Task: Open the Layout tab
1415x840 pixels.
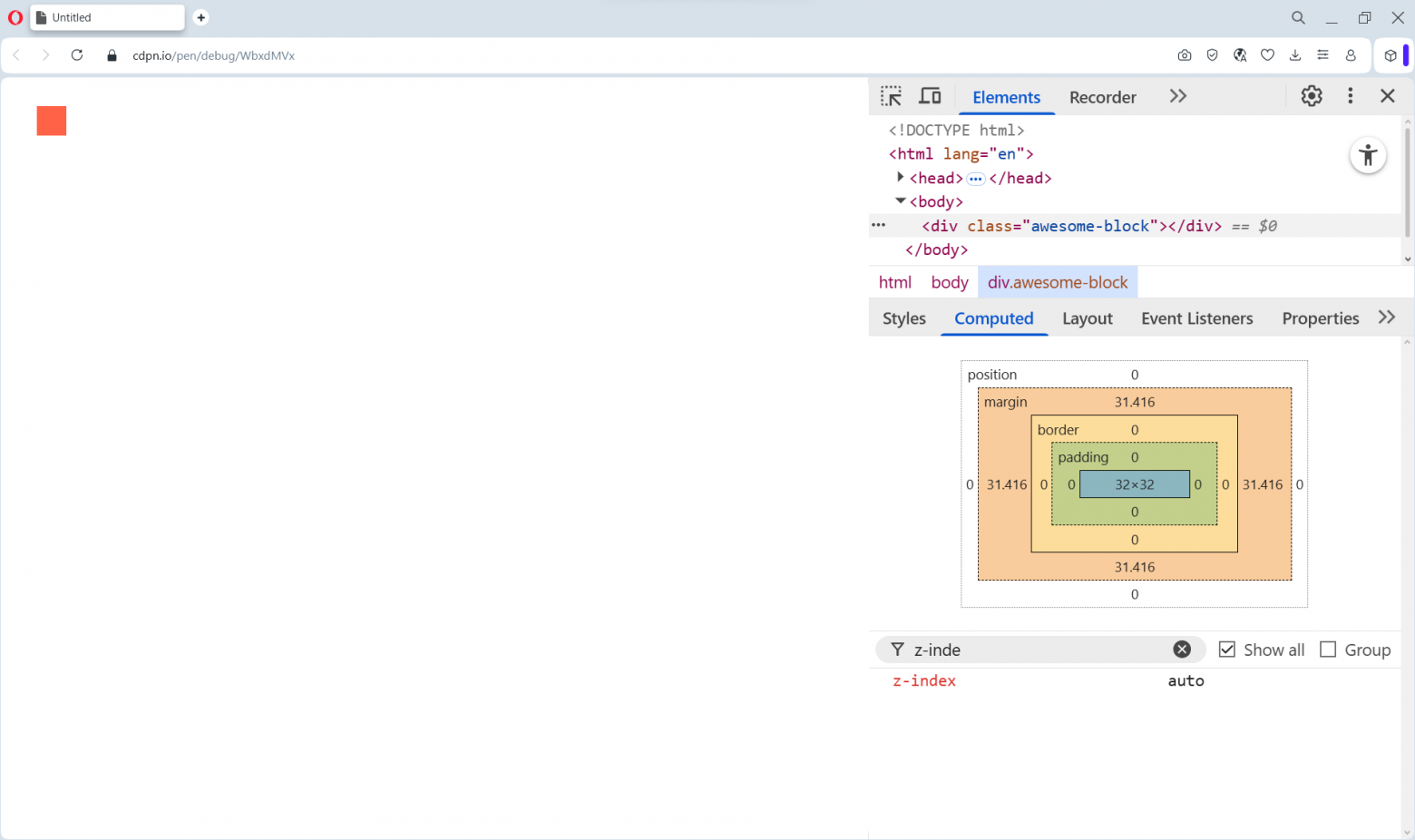Action: coord(1087,318)
